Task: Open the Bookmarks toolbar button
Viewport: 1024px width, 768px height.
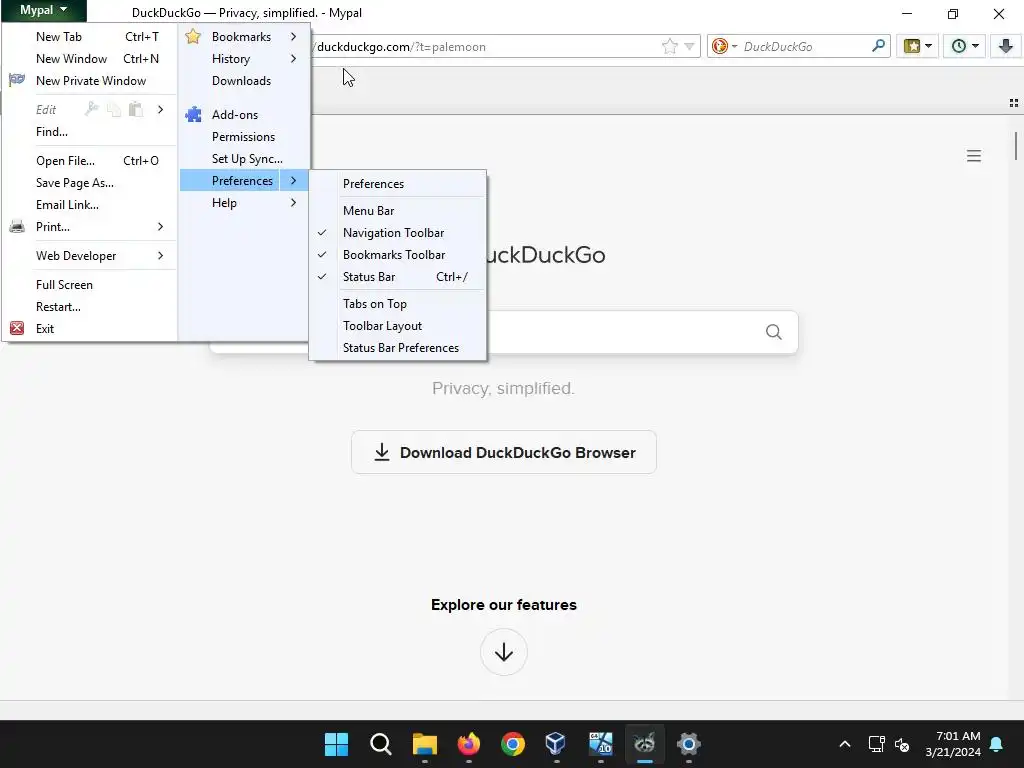Action: [918, 46]
